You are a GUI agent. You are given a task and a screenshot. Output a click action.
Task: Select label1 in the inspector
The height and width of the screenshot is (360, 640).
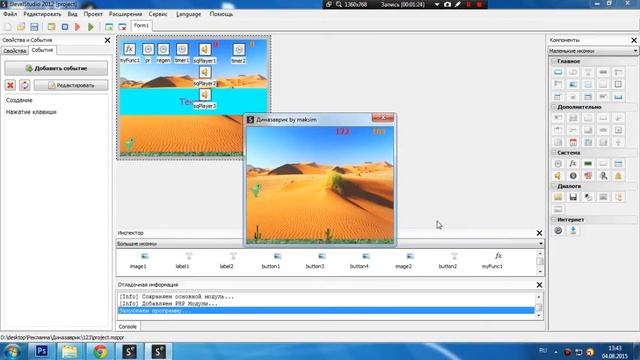(x=182, y=261)
